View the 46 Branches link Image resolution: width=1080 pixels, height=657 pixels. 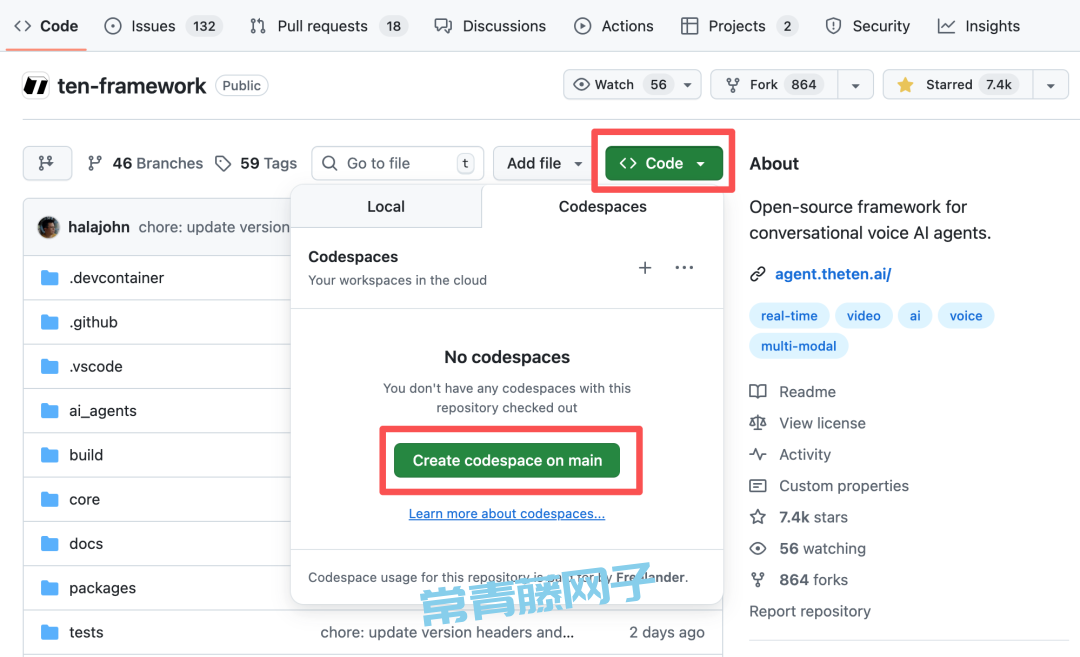click(x=145, y=163)
